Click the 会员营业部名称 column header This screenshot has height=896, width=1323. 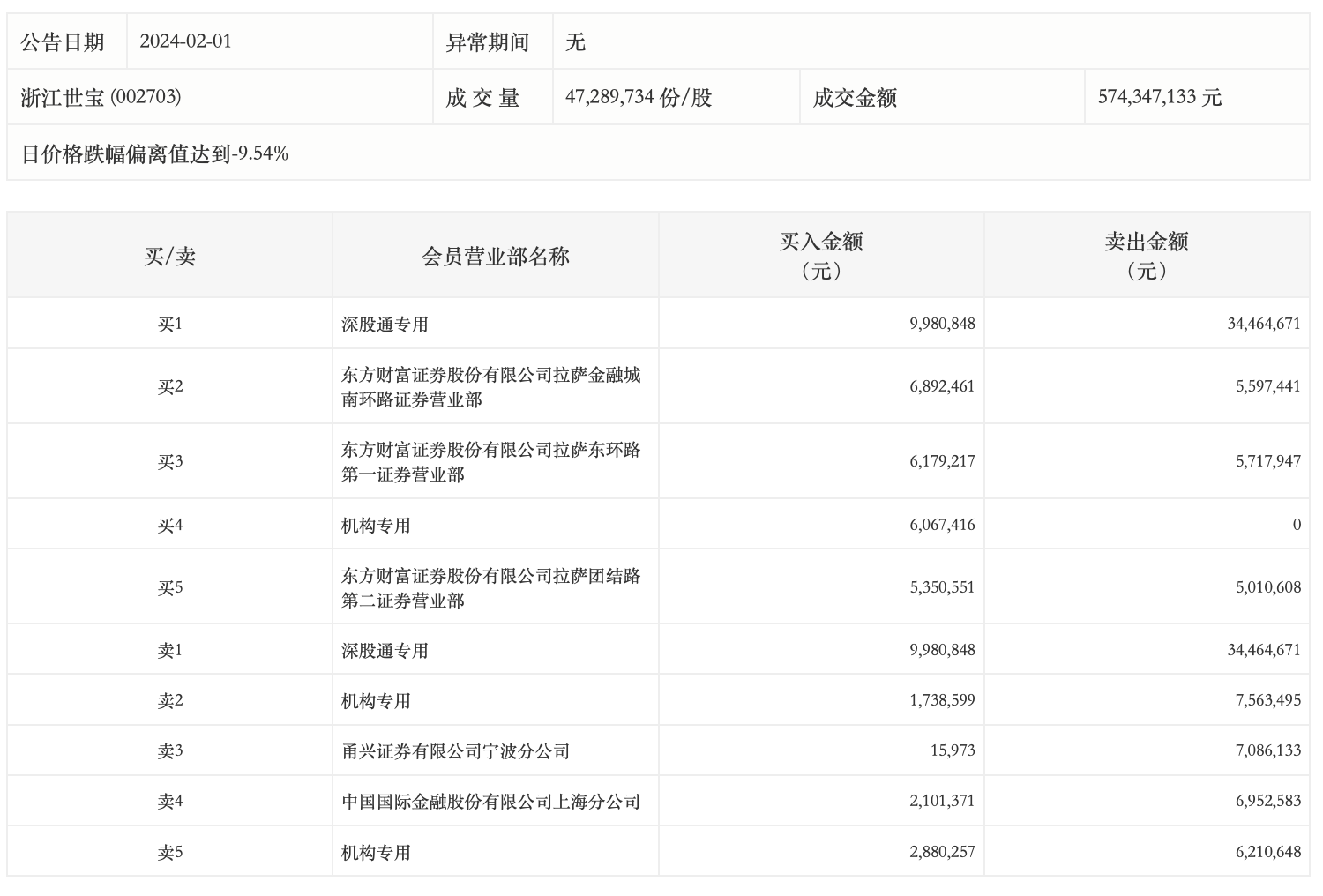[496, 257]
